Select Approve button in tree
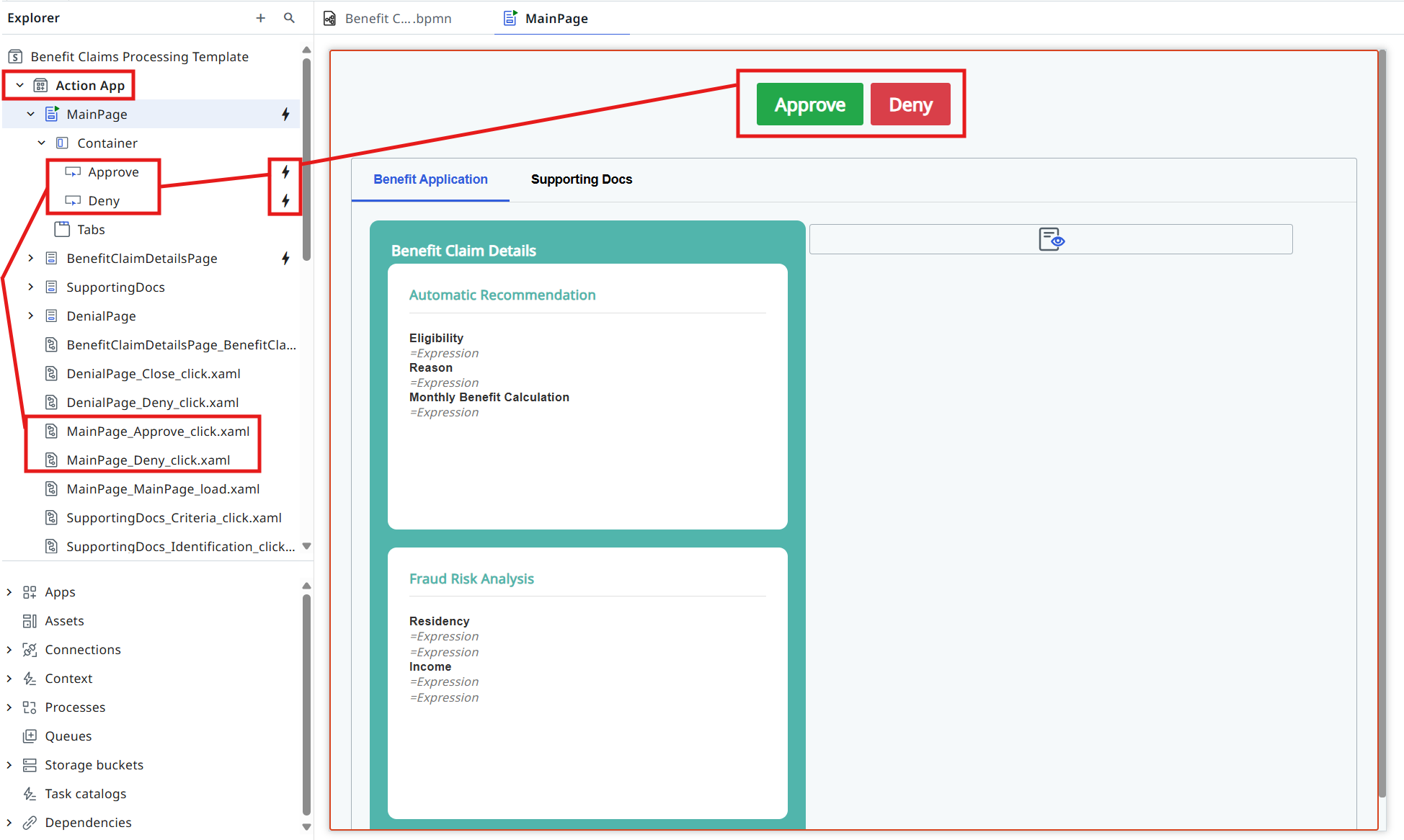 point(113,171)
